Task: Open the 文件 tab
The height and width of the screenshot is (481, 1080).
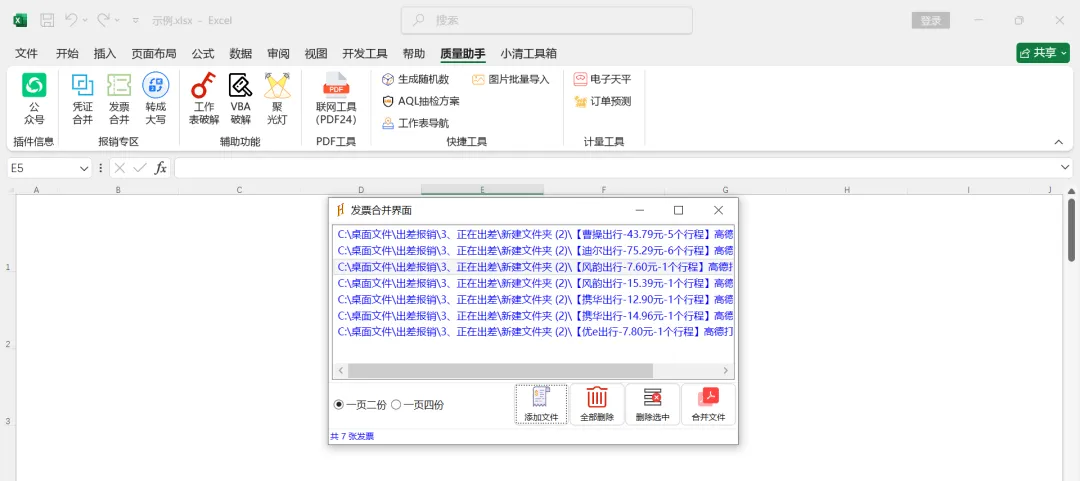Action: 26,54
